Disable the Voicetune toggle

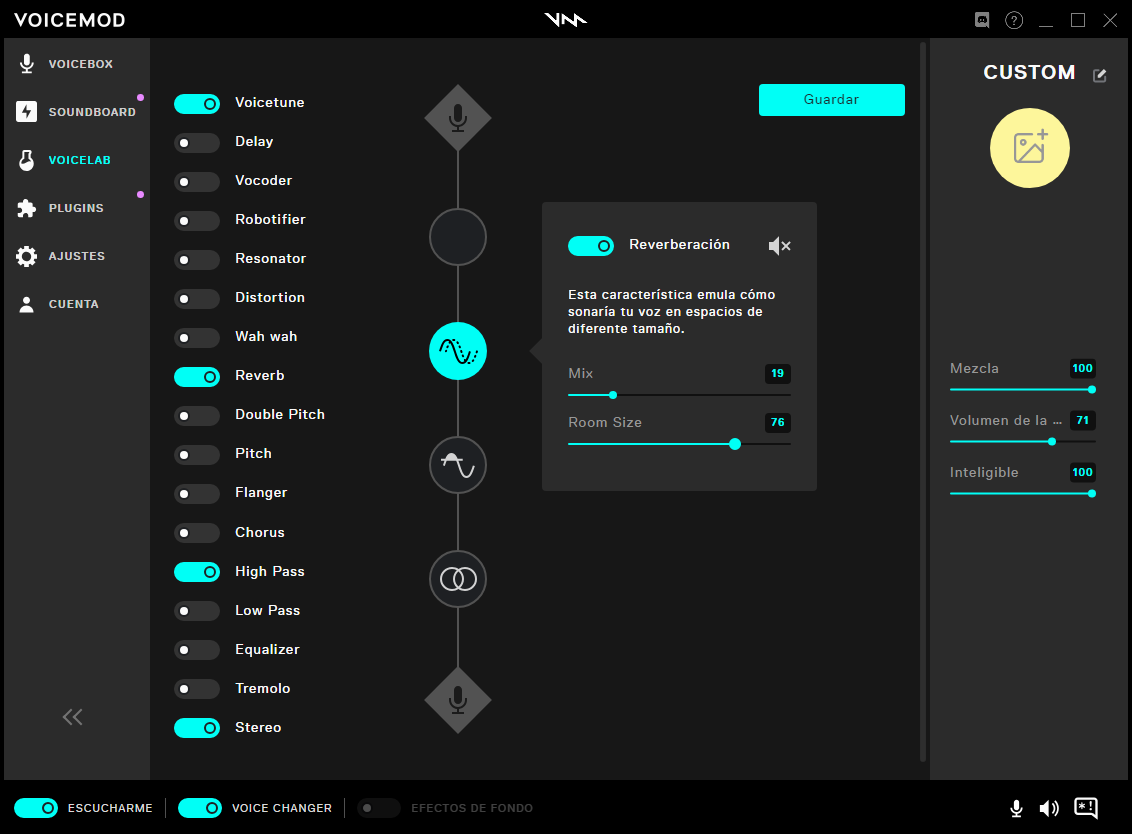(x=197, y=104)
